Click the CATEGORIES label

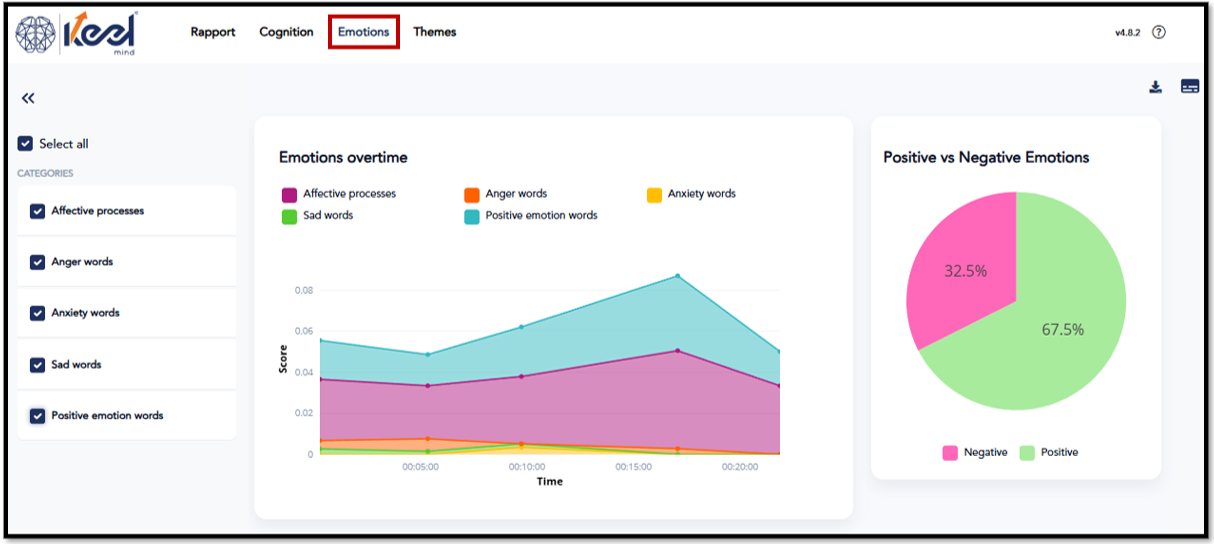[x=45, y=174]
